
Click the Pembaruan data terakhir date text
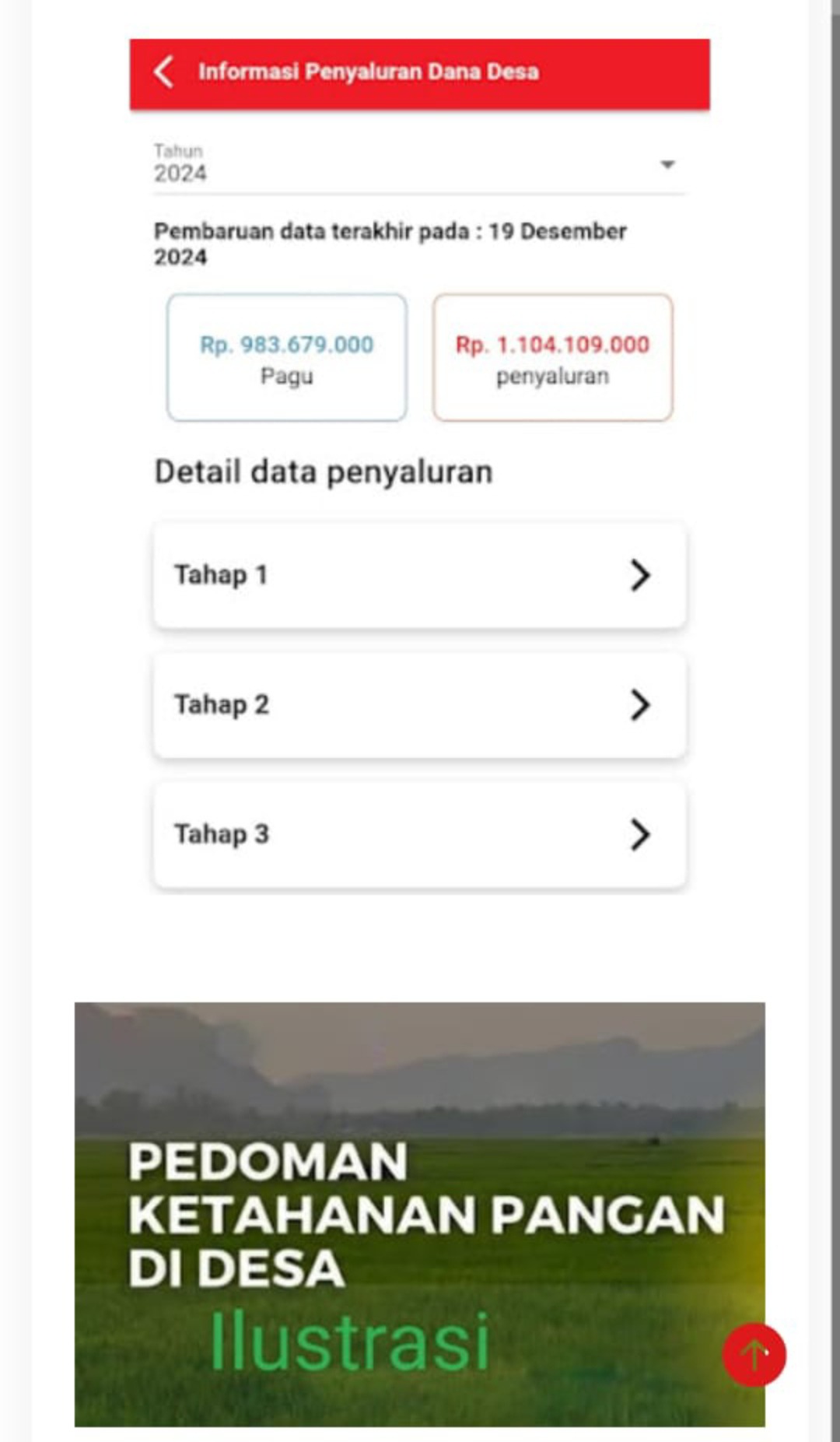point(390,244)
